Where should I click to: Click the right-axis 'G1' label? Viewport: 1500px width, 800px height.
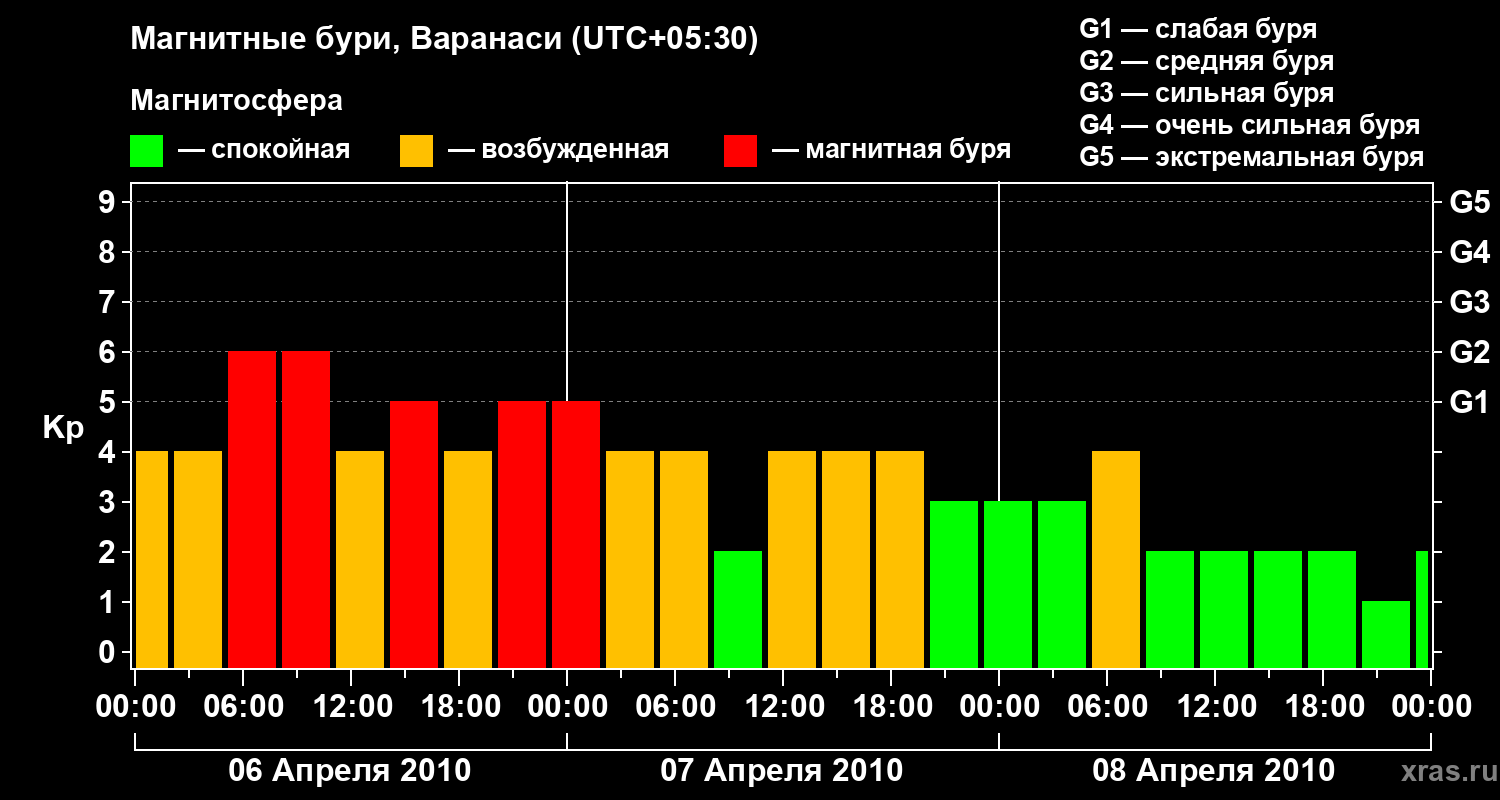pos(1470,402)
